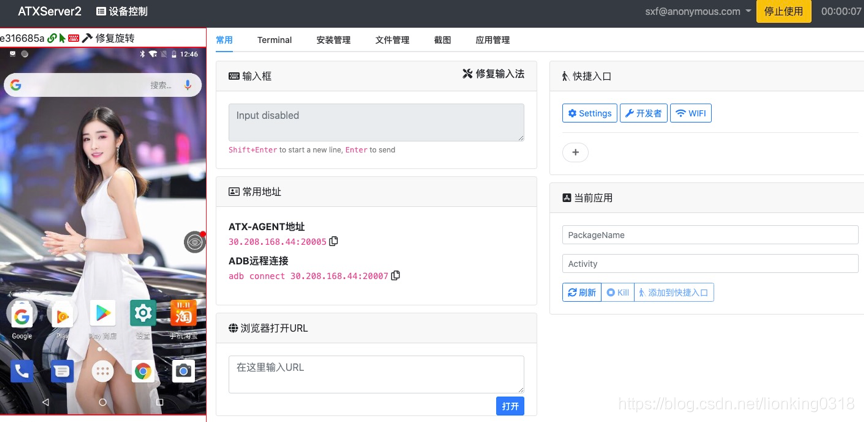The image size is (864, 422).
Task: Open the 应用管理 tab
Action: 493,40
